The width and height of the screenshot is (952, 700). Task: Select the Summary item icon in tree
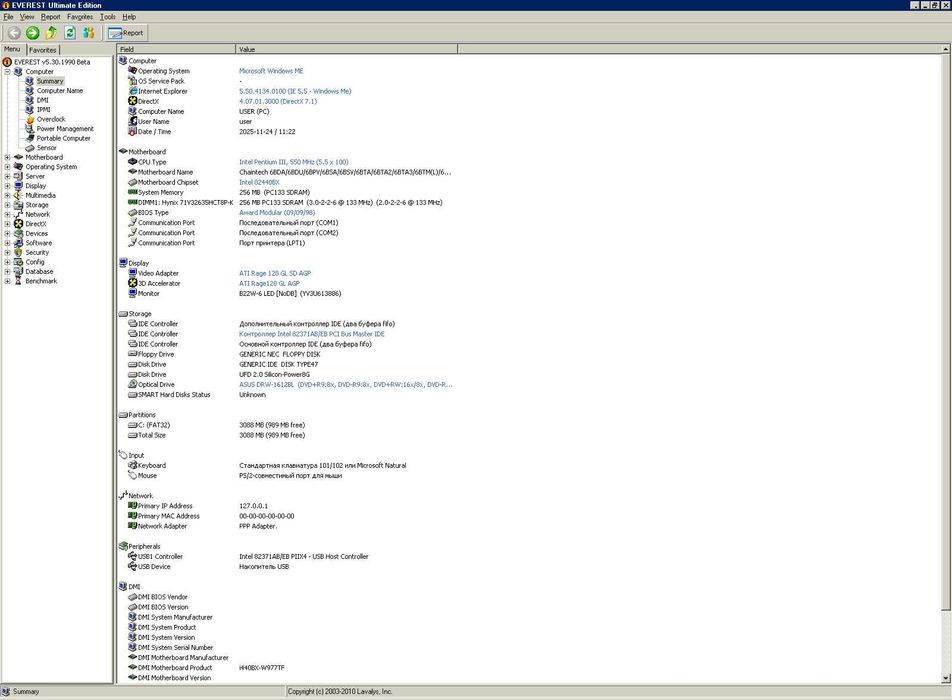pos(29,81)
